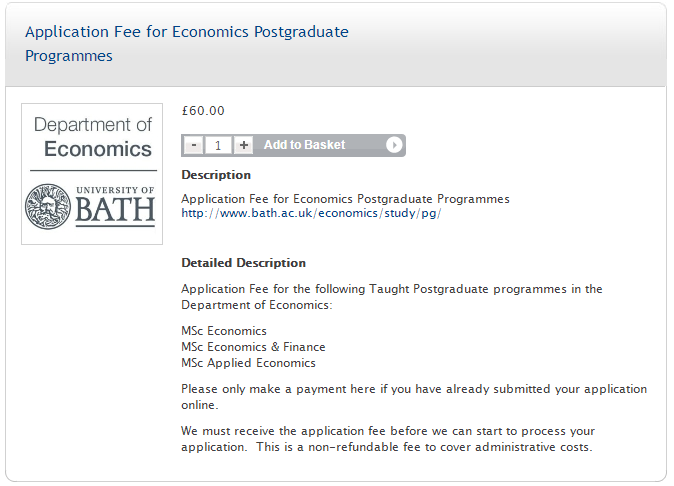The image size is (674, 486).
Task: Decrease quantity with the minus button
Action: pyautogui.click(x=194, y=145)
